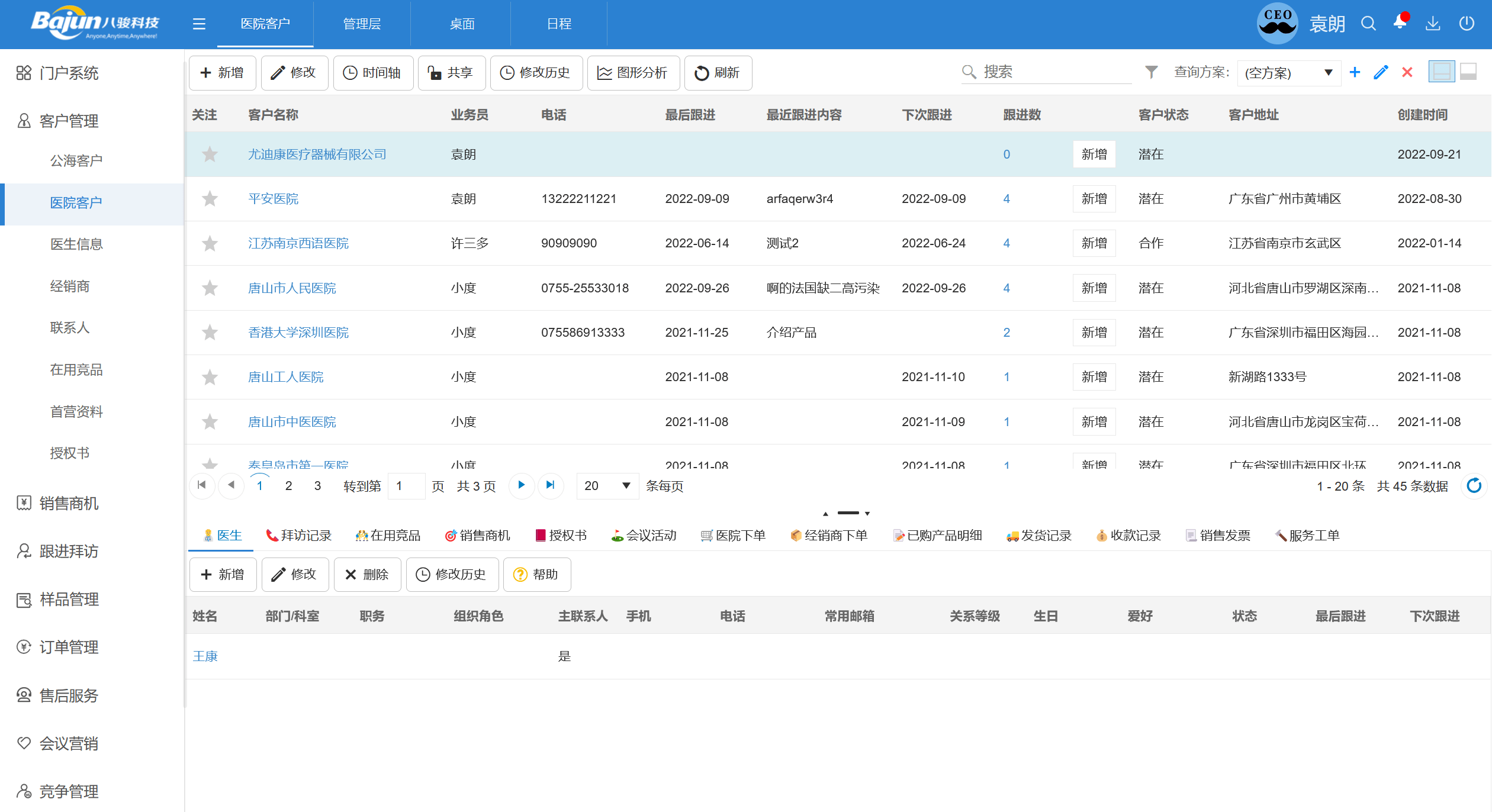Switch to split-panel layout view
The height and width of the screenshot is (812, 1492).
pos(1441,72)
